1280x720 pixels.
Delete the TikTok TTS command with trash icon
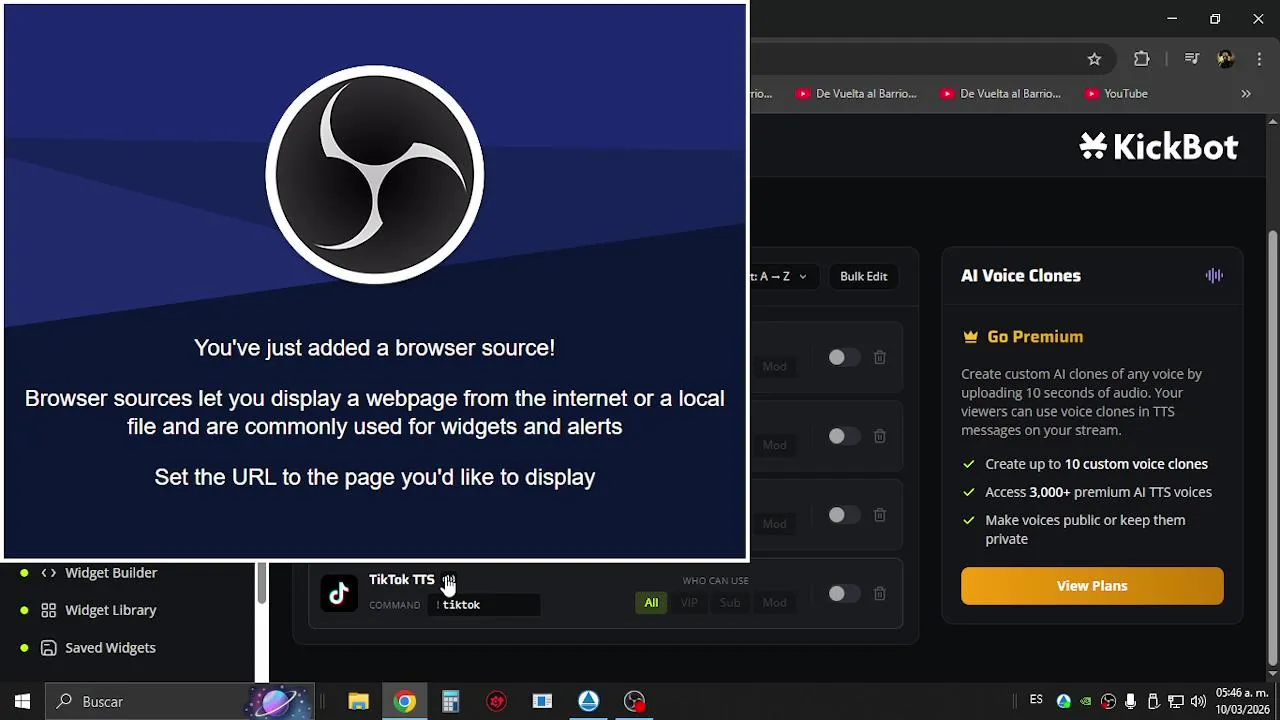[x=879, y=594]
